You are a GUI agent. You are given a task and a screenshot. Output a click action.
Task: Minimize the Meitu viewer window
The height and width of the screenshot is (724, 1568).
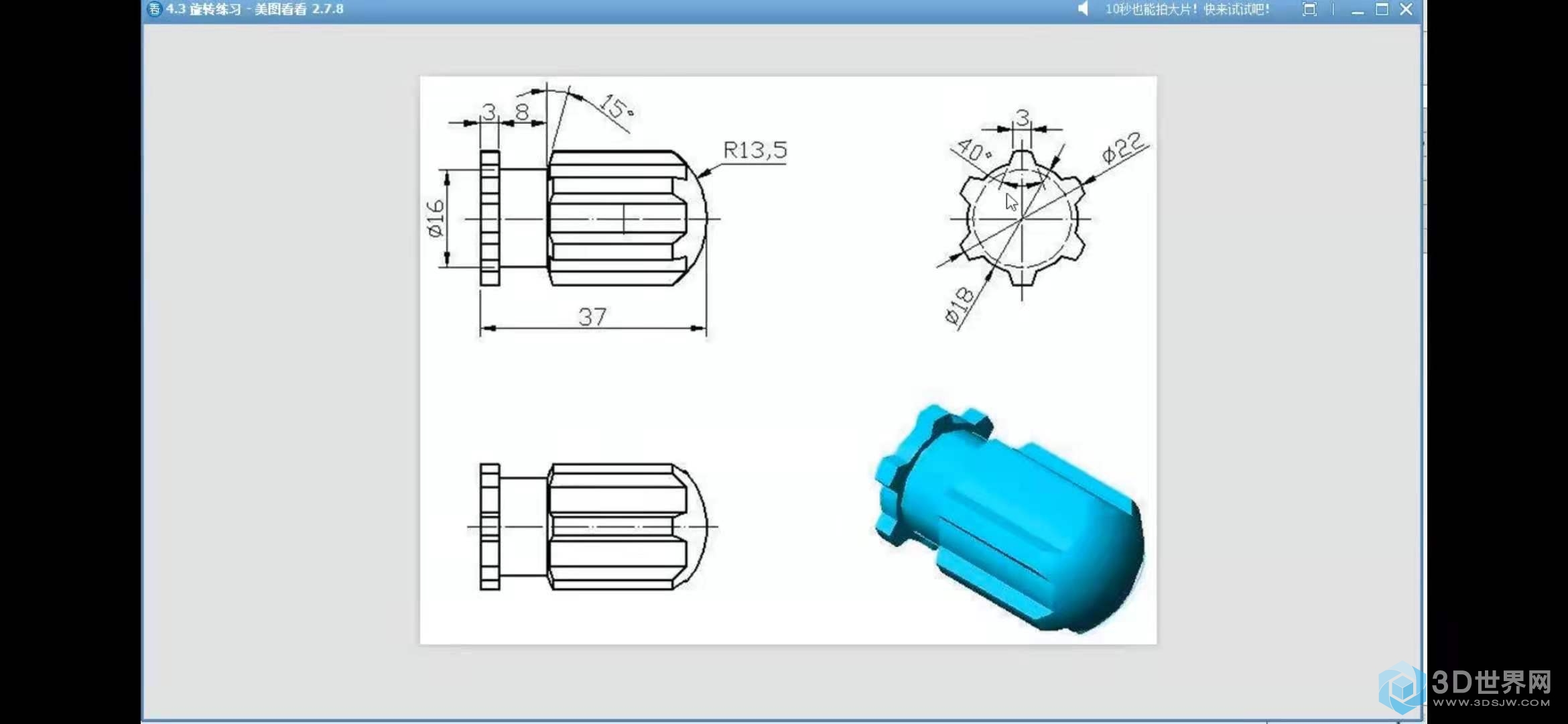click(x=1358, y=11)
